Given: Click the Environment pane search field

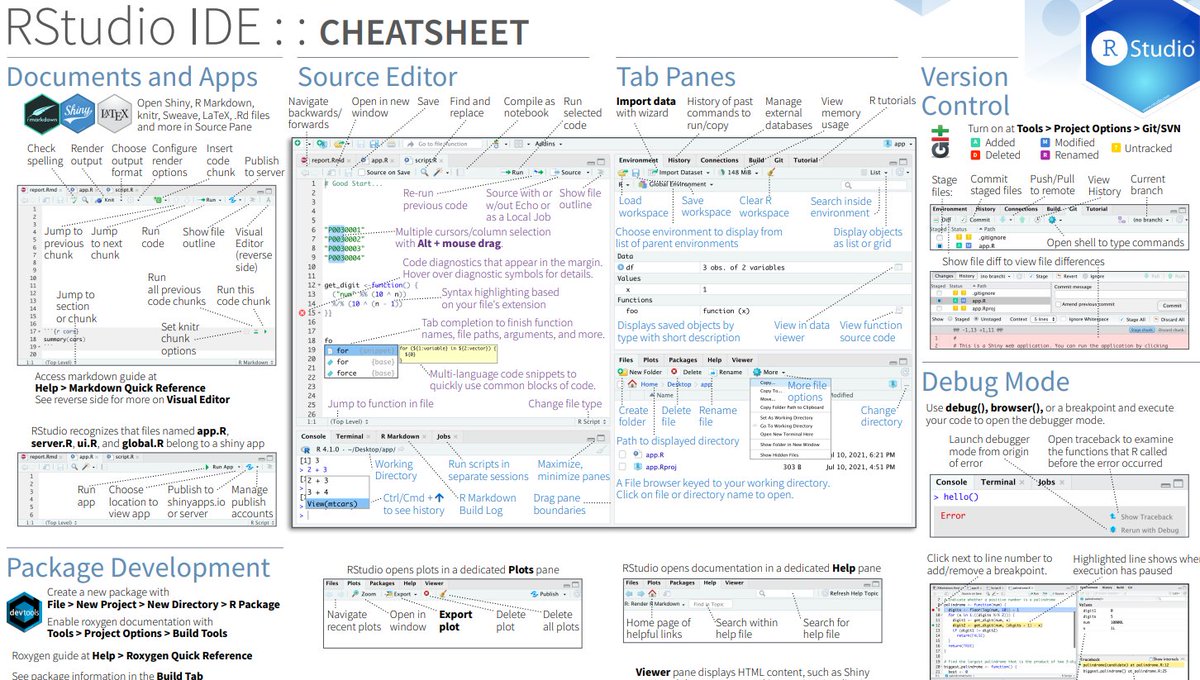Looking at the screenshot, I should coord(874,185).
